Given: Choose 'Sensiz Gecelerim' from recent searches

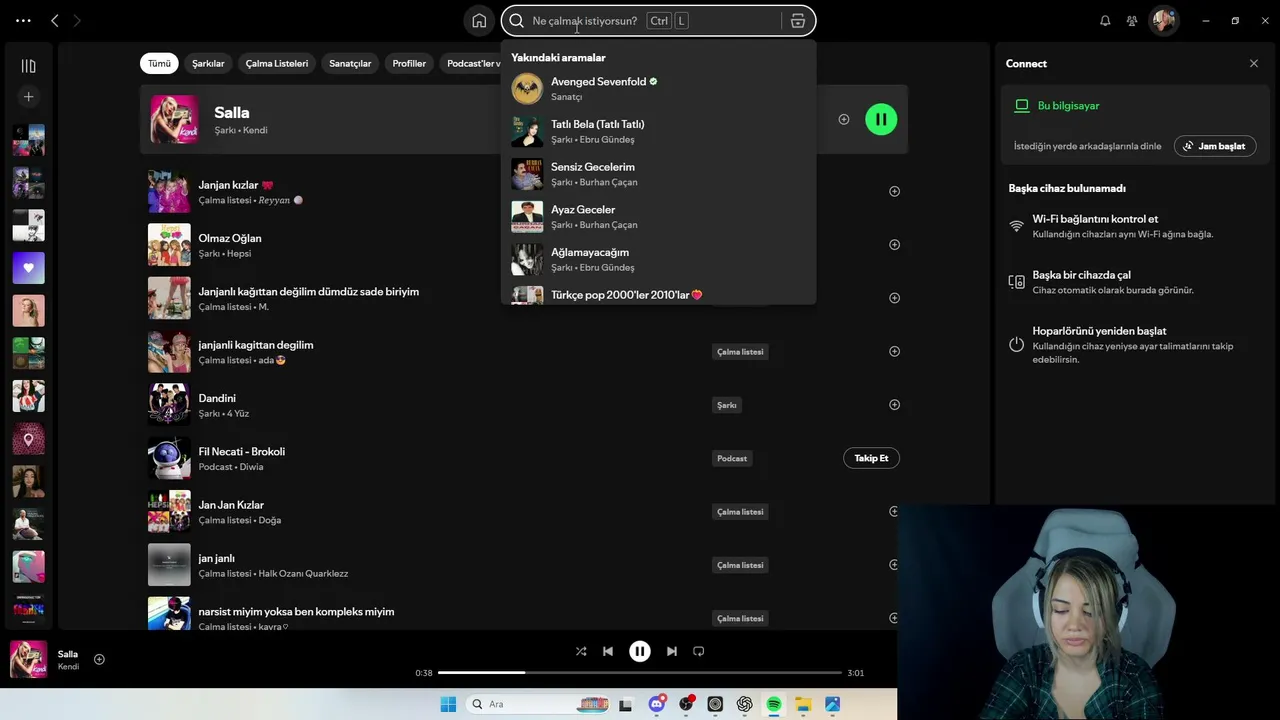Looking at the screenshot, I should click(658, 174).
